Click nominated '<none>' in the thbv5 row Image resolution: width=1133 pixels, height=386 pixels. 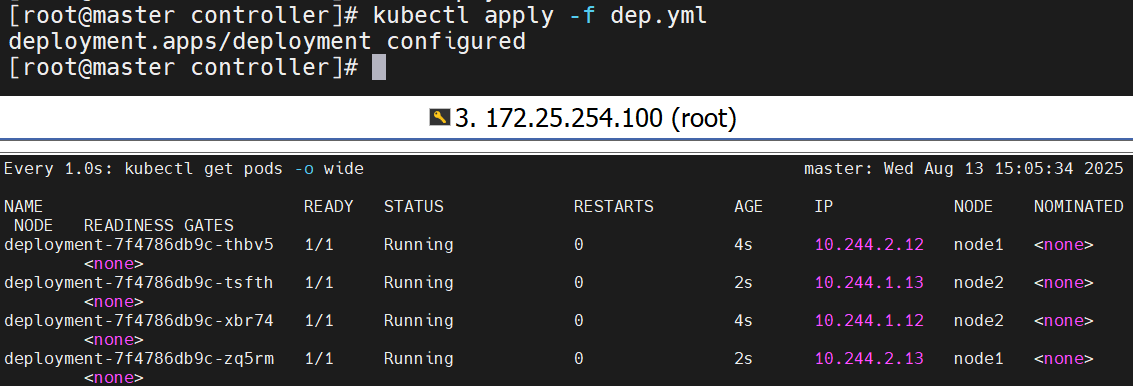(1064, 244)
